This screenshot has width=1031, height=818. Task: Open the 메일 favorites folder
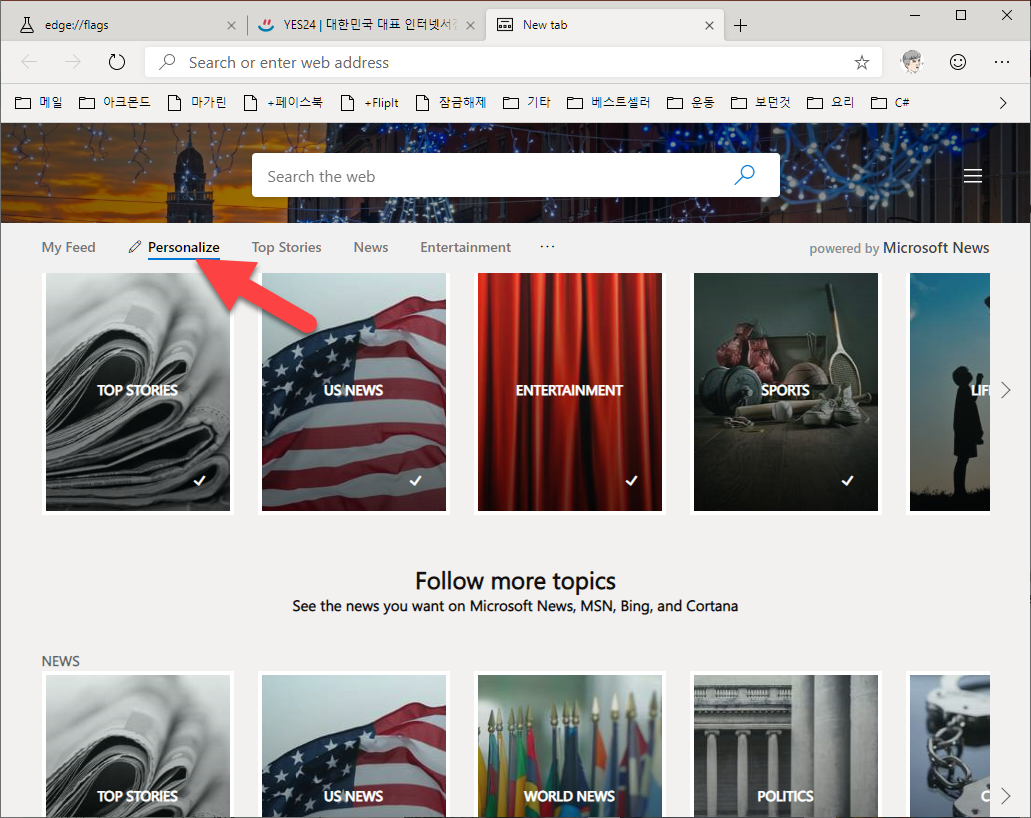[39, 103]
